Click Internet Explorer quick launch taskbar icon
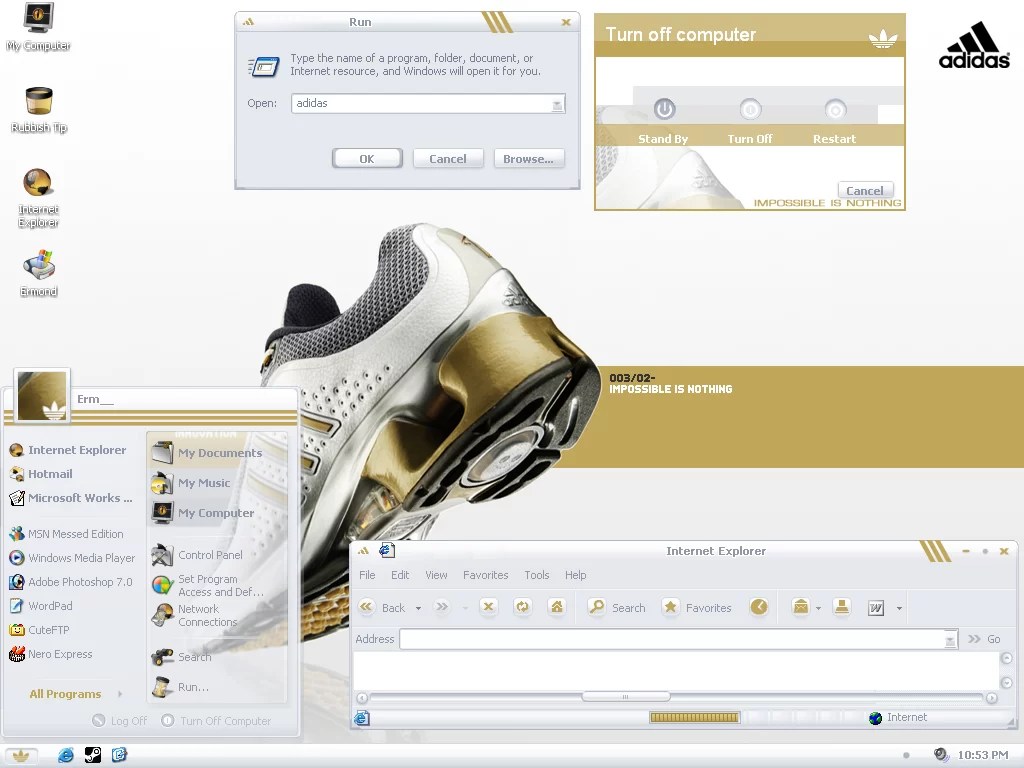 tap(66, 755)
